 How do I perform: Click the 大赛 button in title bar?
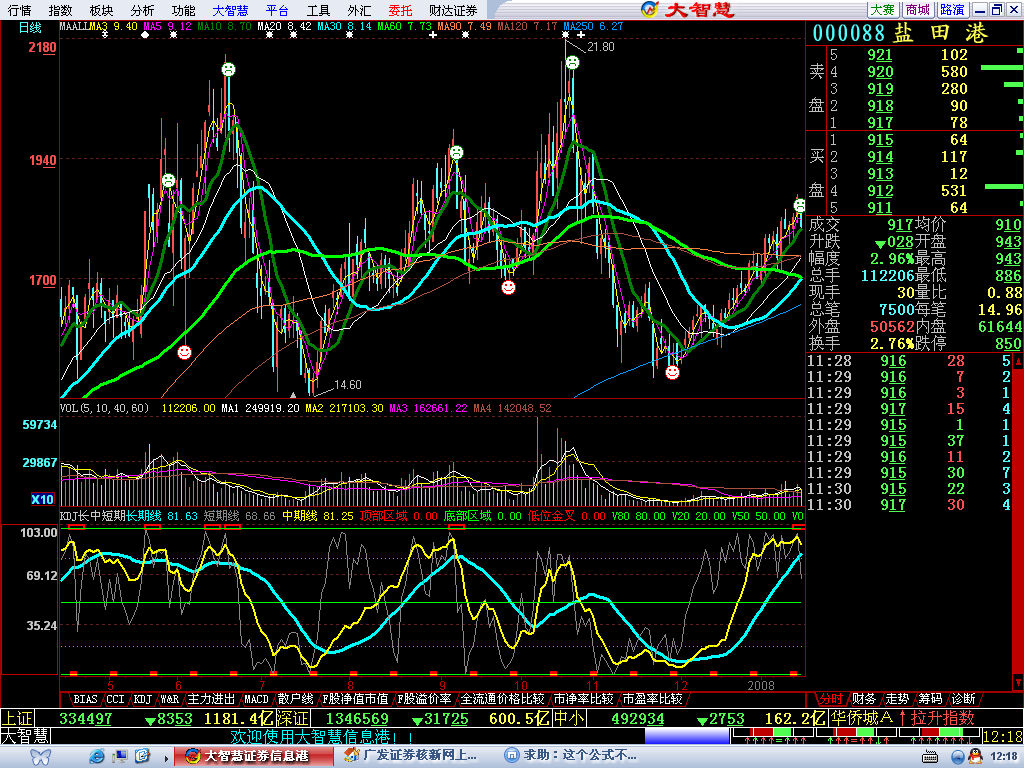[x=883, y=9]
